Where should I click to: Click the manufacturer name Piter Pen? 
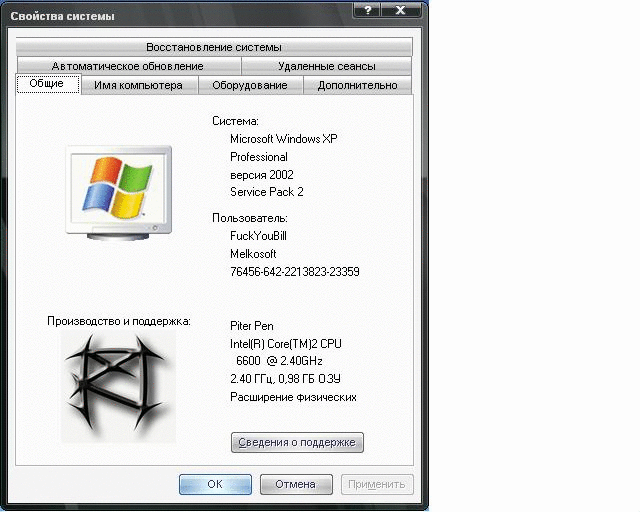[252, 326]
